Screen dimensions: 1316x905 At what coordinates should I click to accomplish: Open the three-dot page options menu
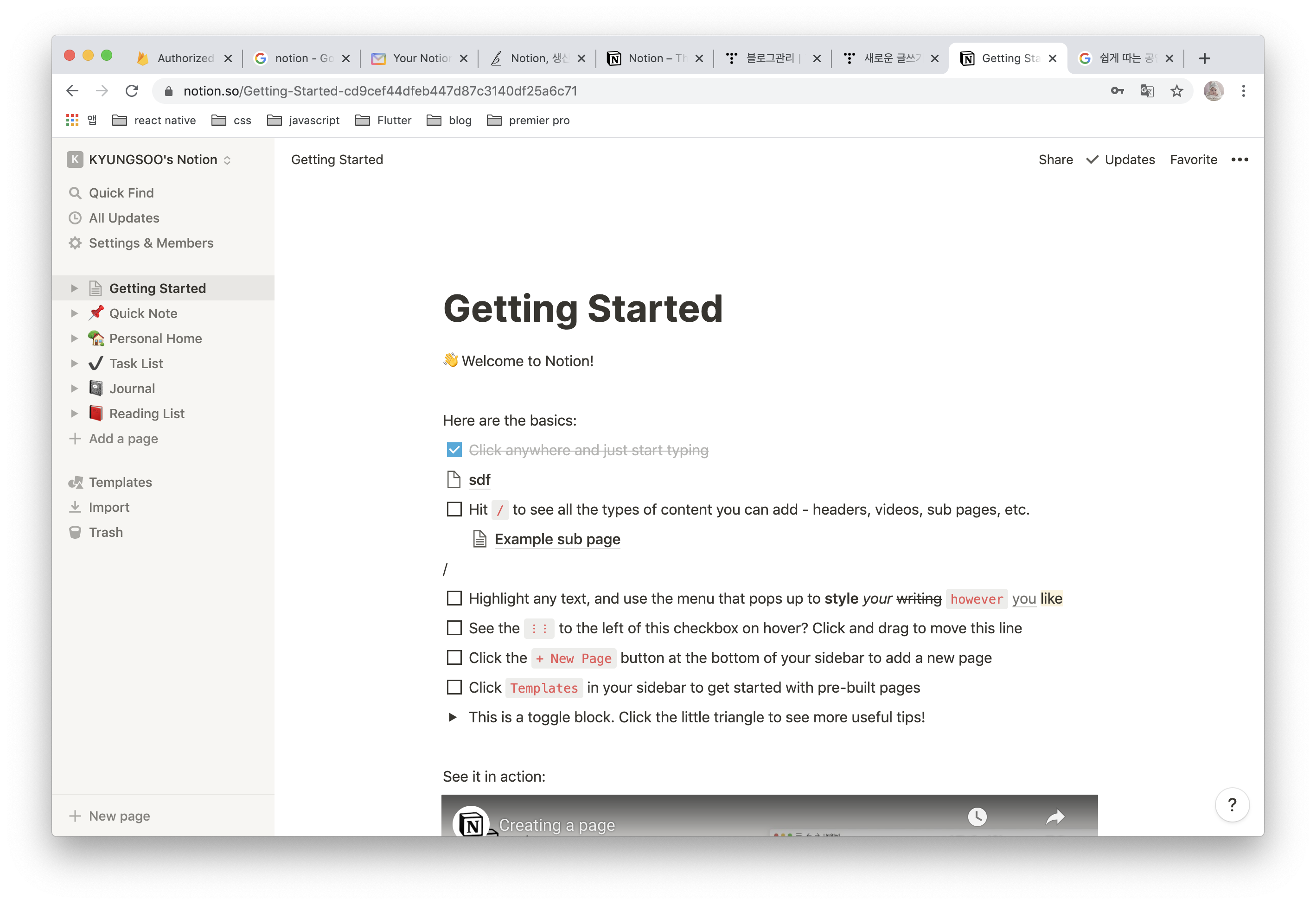pyautogui.click(x=1239, y=160)
